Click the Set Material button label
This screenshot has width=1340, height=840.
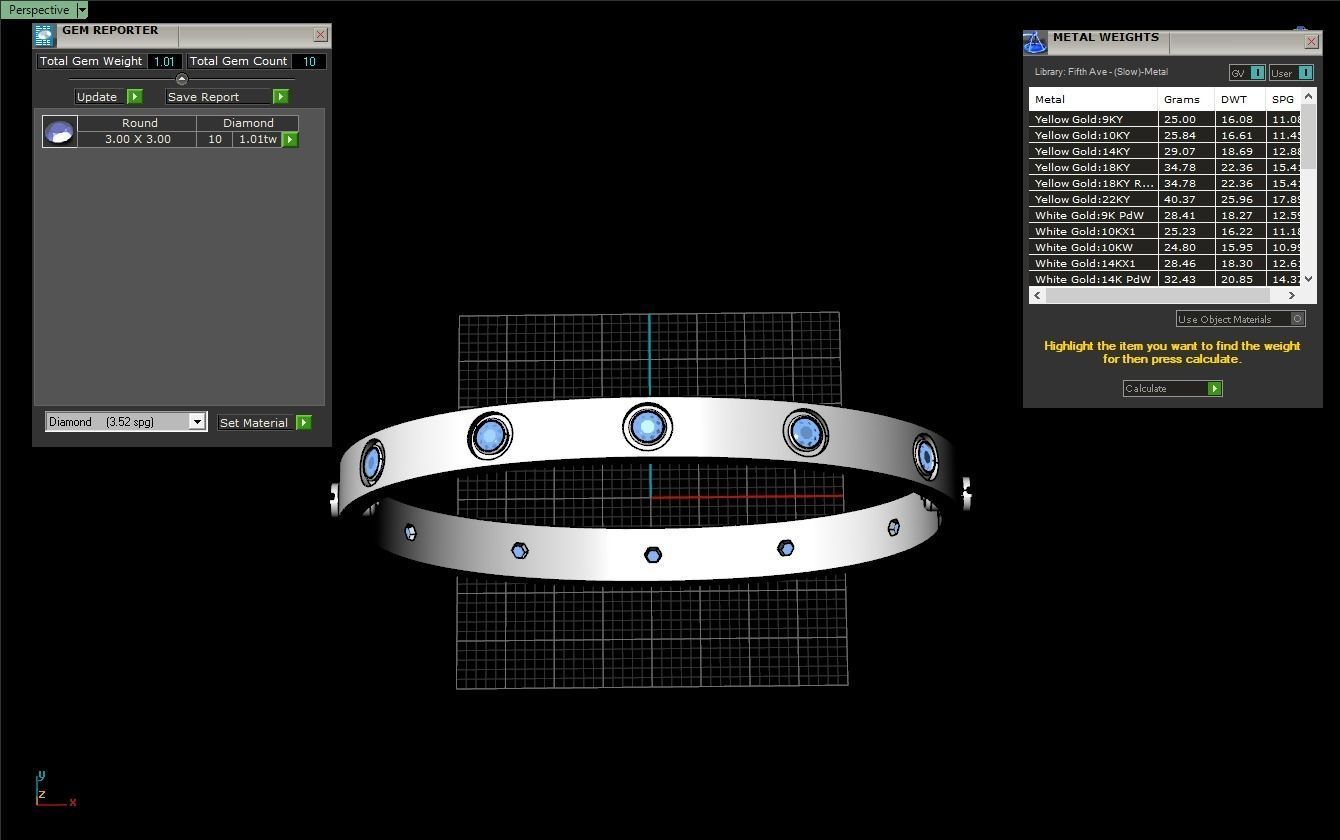(254, 423)
